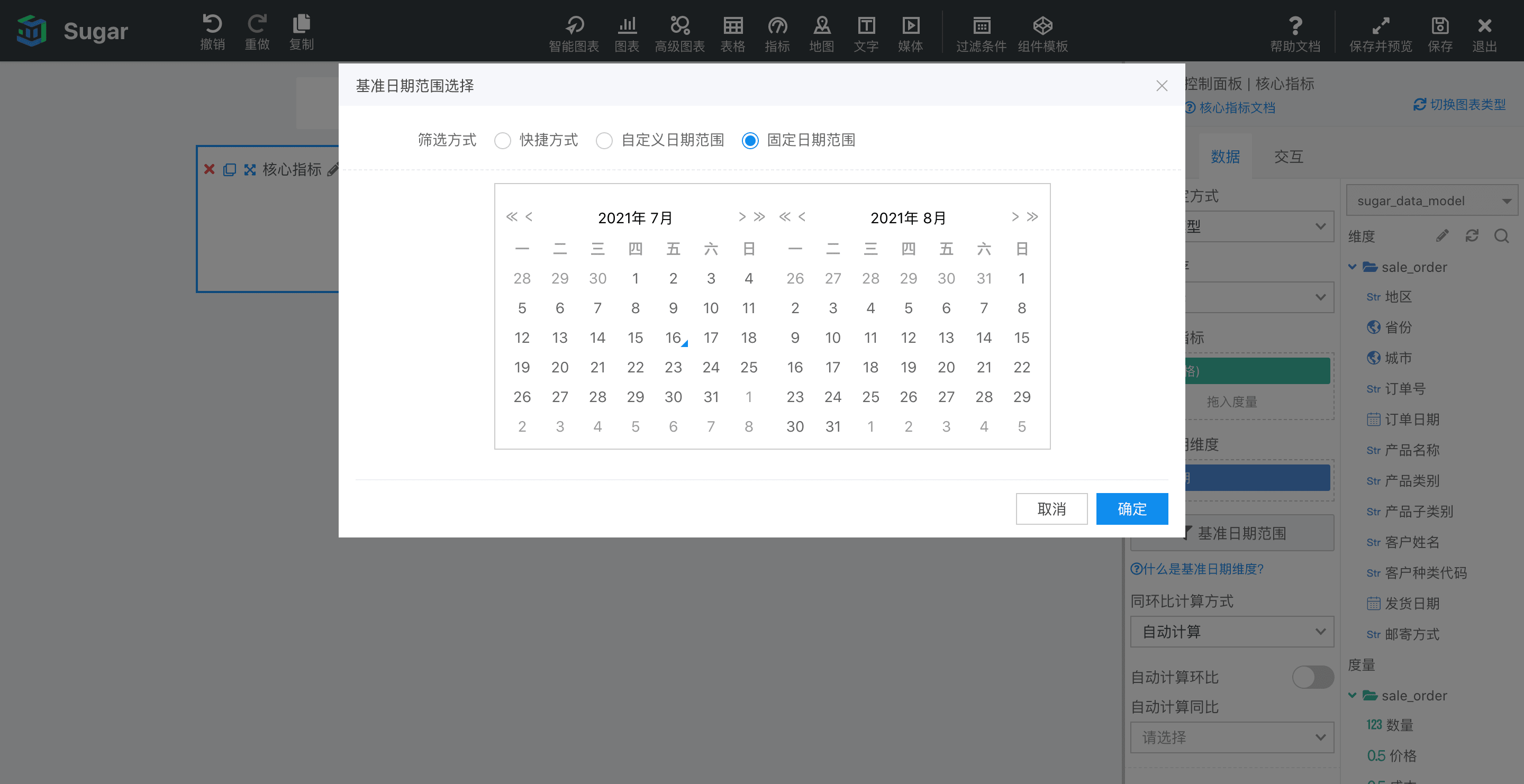The width and height of the screenshot is (1524, 784).
Task: Go to next year in August calendar
Action: [1032, 217]
